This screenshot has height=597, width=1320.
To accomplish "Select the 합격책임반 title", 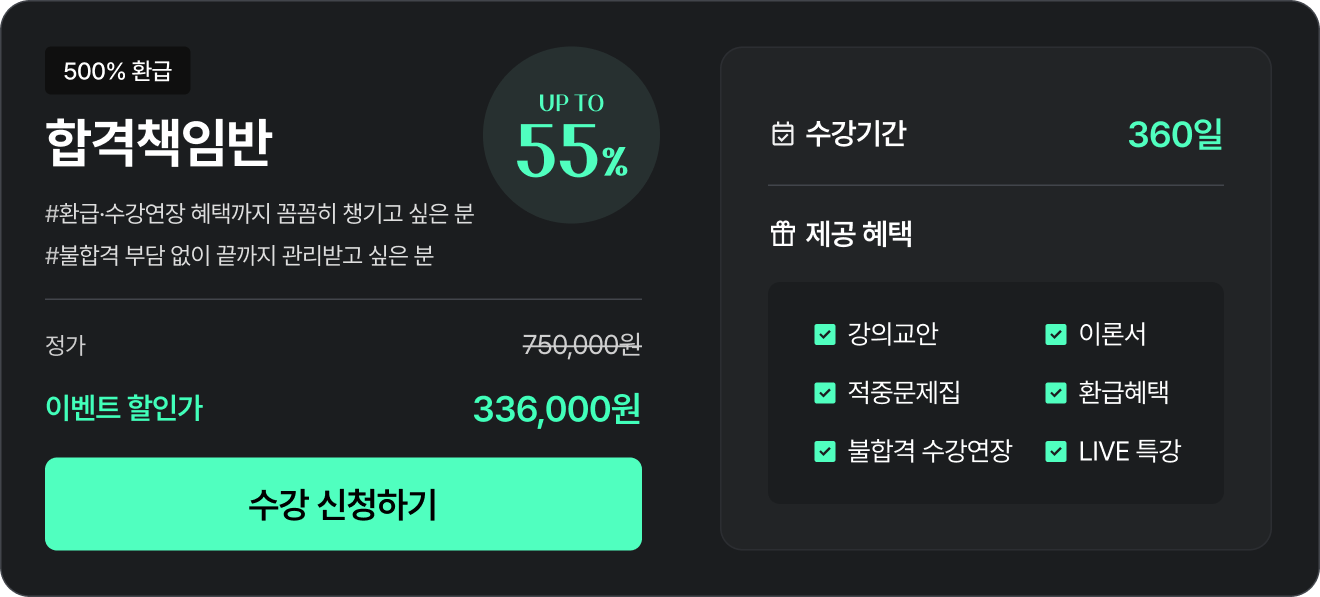I will click(x=158, y=146).
